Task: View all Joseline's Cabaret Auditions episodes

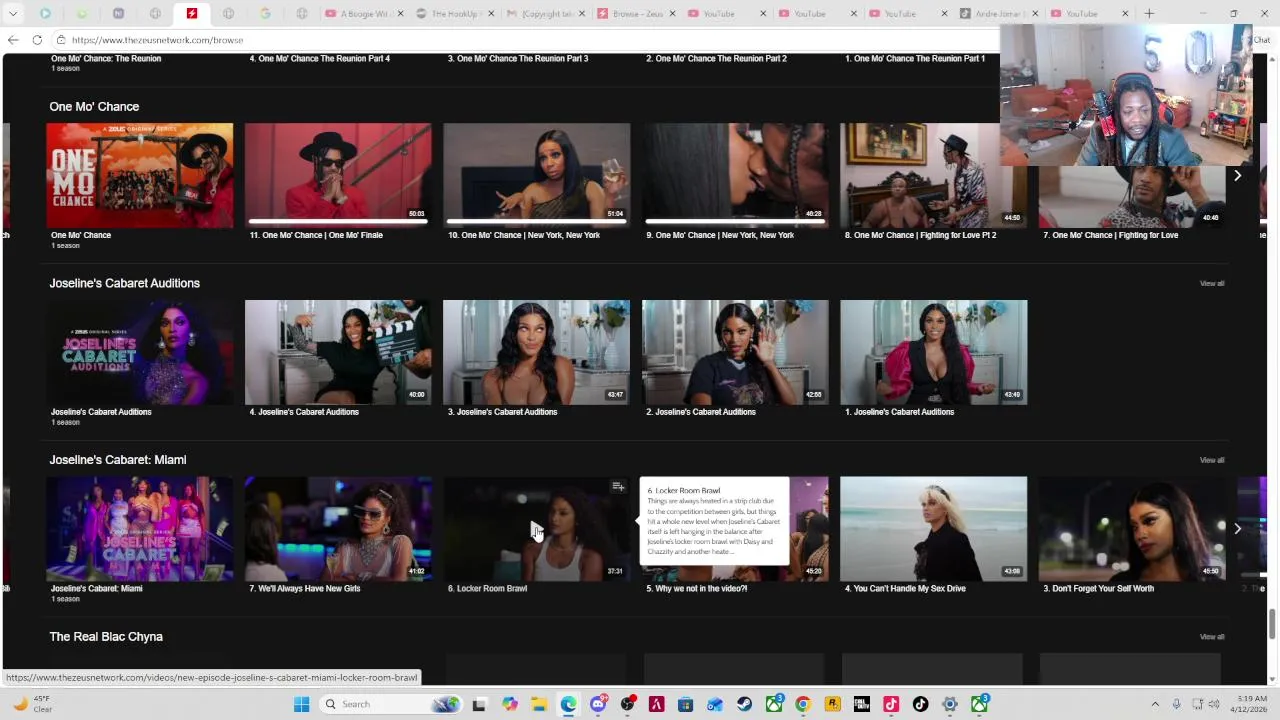Action: click(1211, 284)
